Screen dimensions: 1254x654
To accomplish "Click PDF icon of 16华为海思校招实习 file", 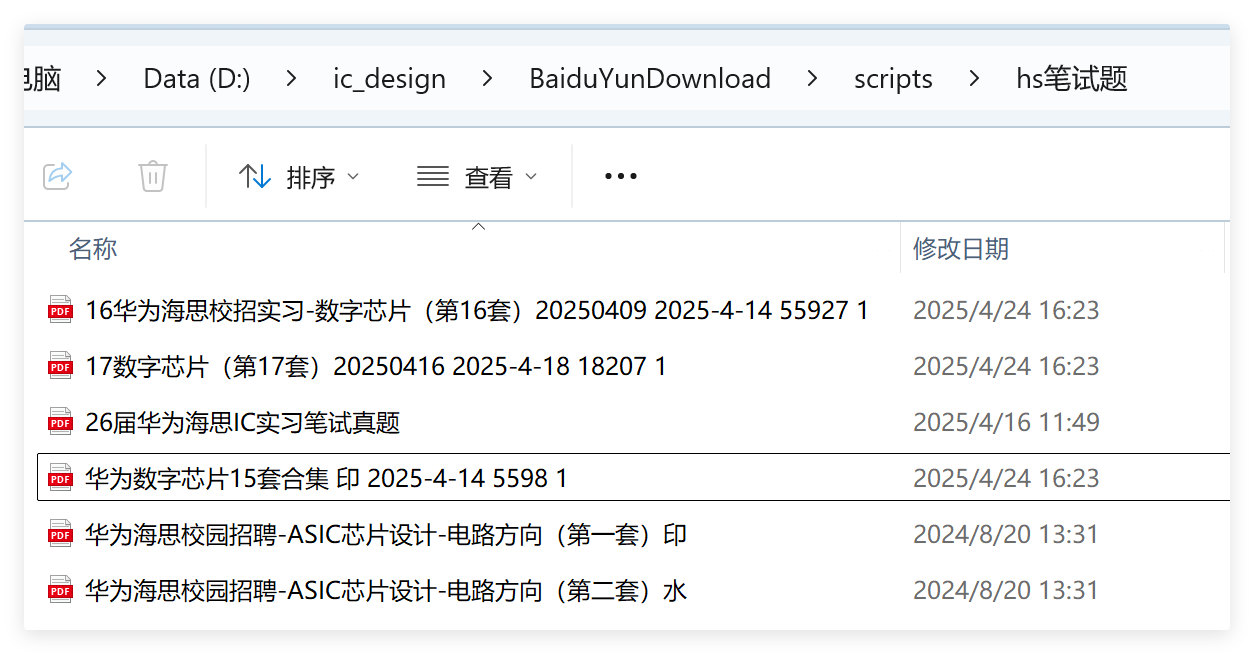I will tap(61, 310).
